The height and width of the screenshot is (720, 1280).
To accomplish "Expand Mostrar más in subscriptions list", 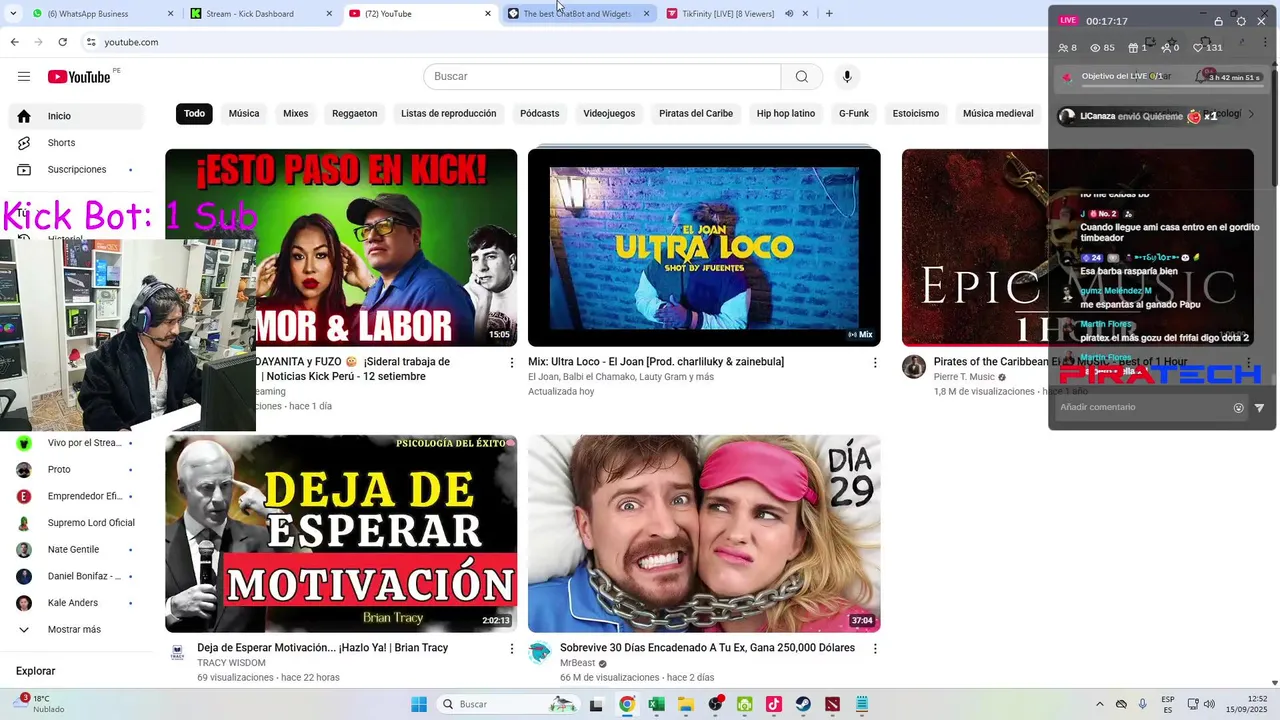I will point(76,630).
